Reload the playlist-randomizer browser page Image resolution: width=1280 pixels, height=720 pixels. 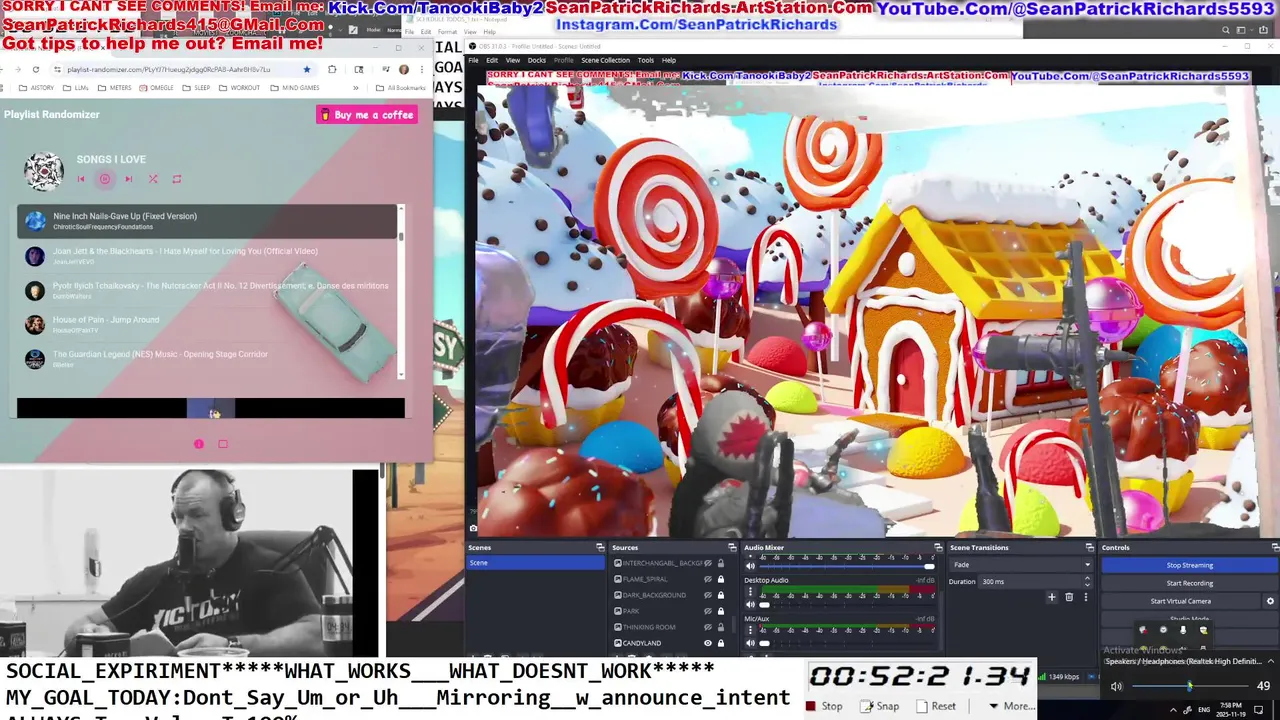tap(36, 69)
